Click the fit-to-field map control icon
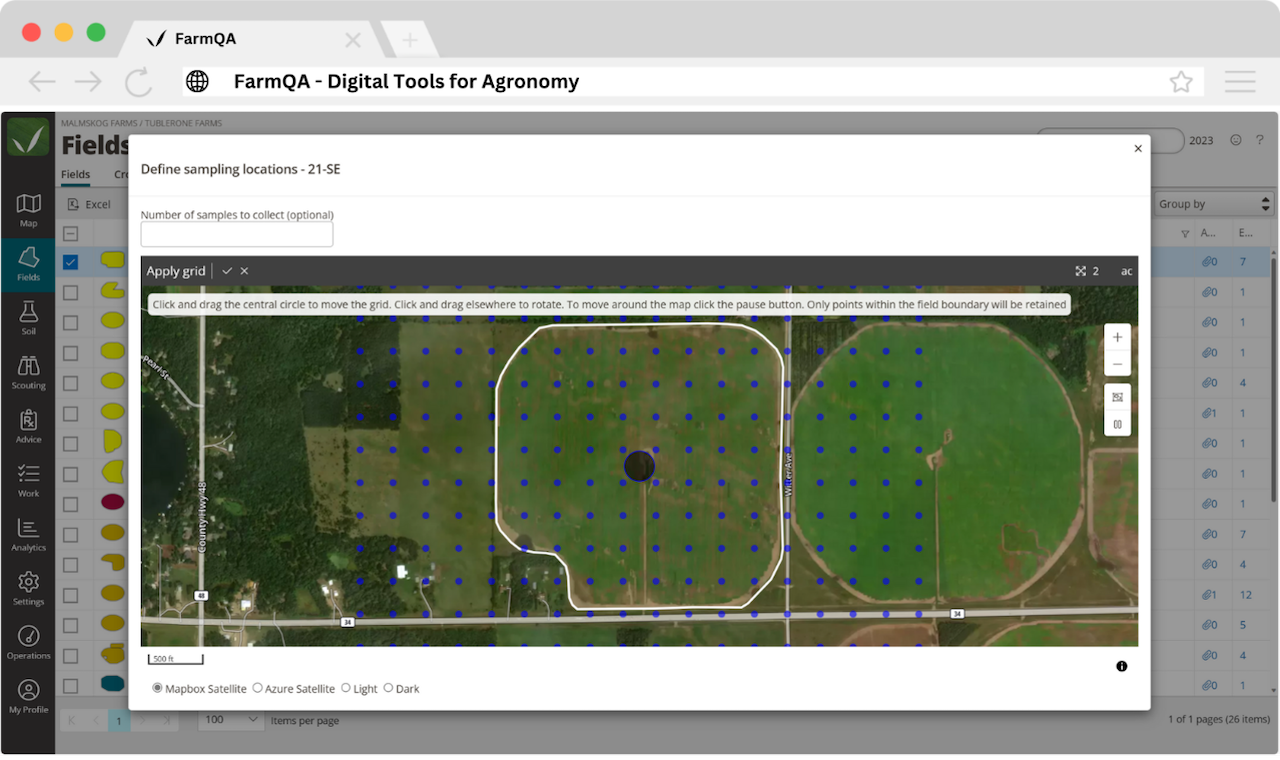 click(1117, 397)
